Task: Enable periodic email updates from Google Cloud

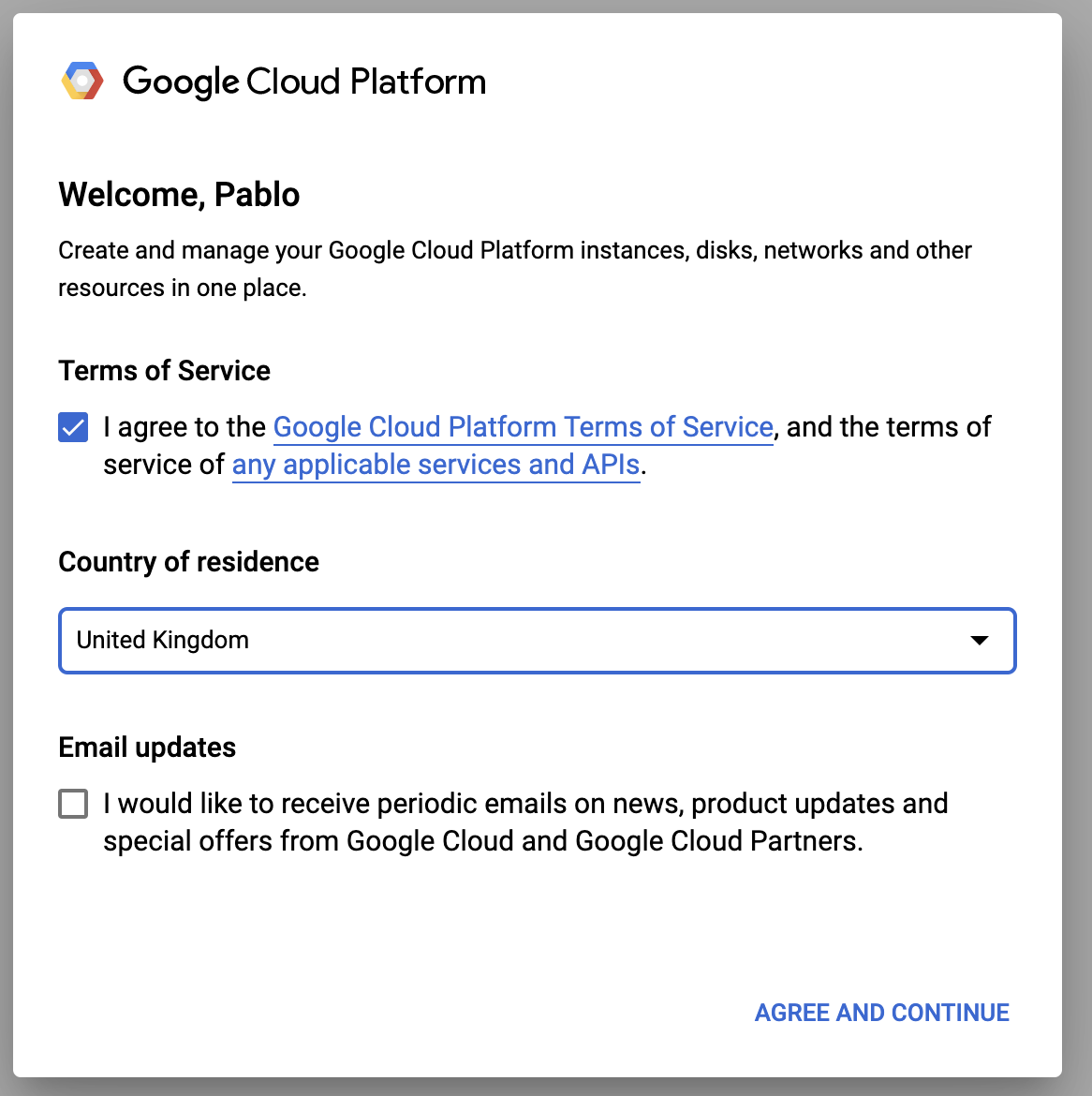Action: [72, 804]
